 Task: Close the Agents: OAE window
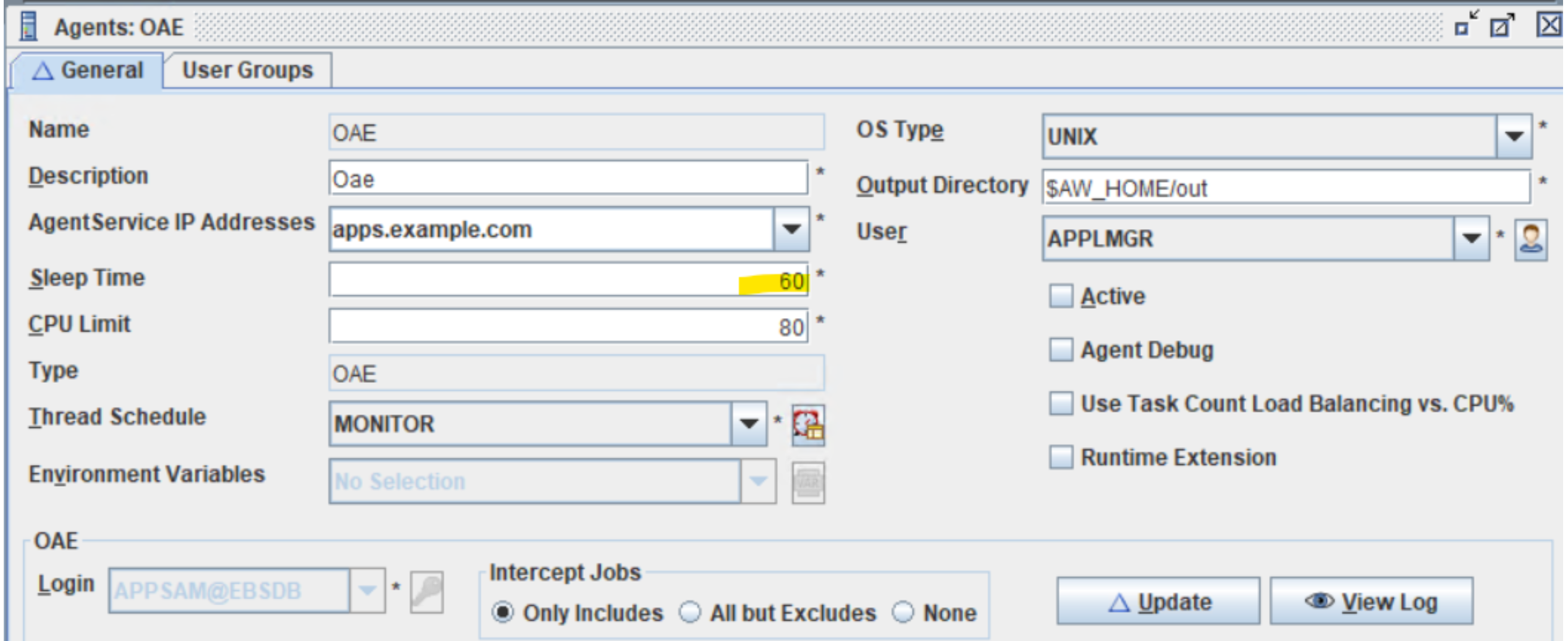click(1549, 25)
